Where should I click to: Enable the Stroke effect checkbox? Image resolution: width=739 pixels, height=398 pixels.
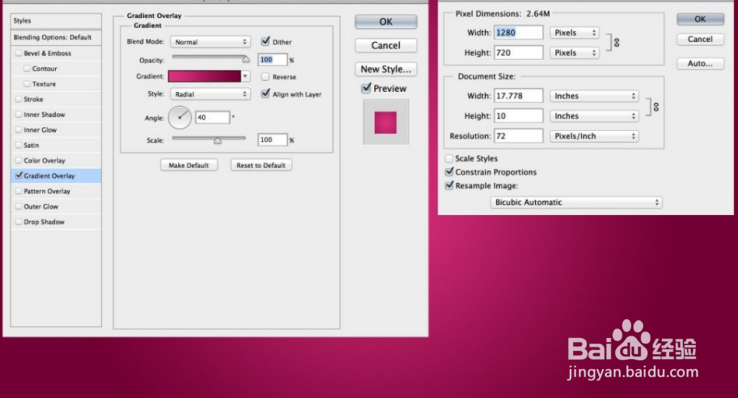tap(19, 99)
